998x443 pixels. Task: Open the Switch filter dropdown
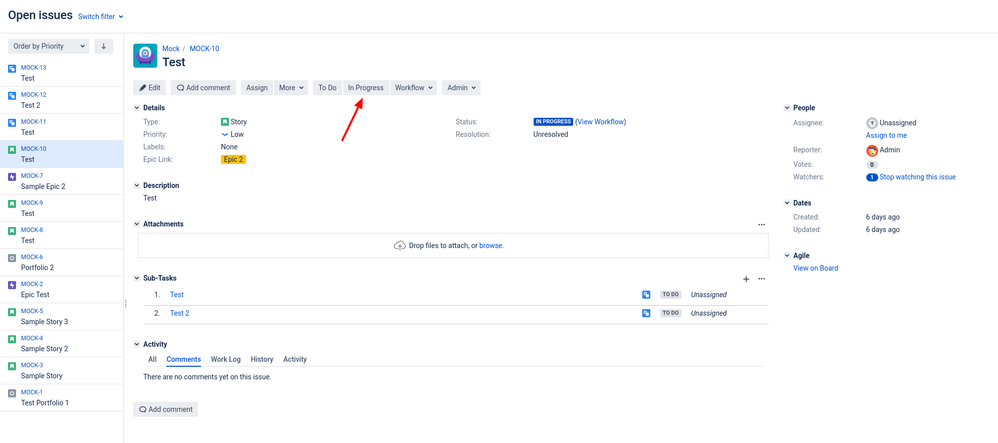pyautogui.click(x=101, y=17)
